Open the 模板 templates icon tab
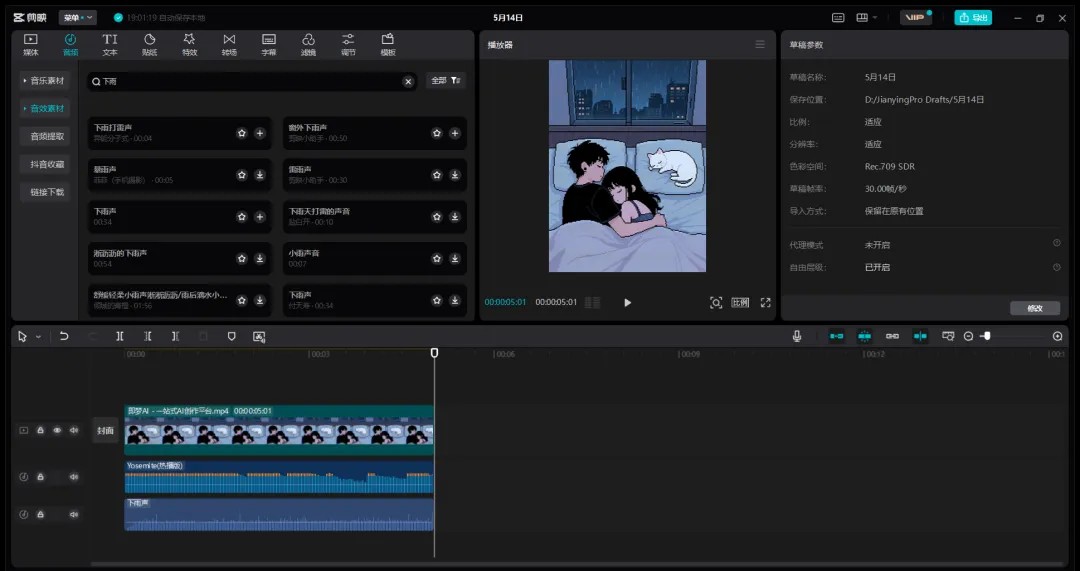The image size is (1080, 571). [x=388, y=45]
